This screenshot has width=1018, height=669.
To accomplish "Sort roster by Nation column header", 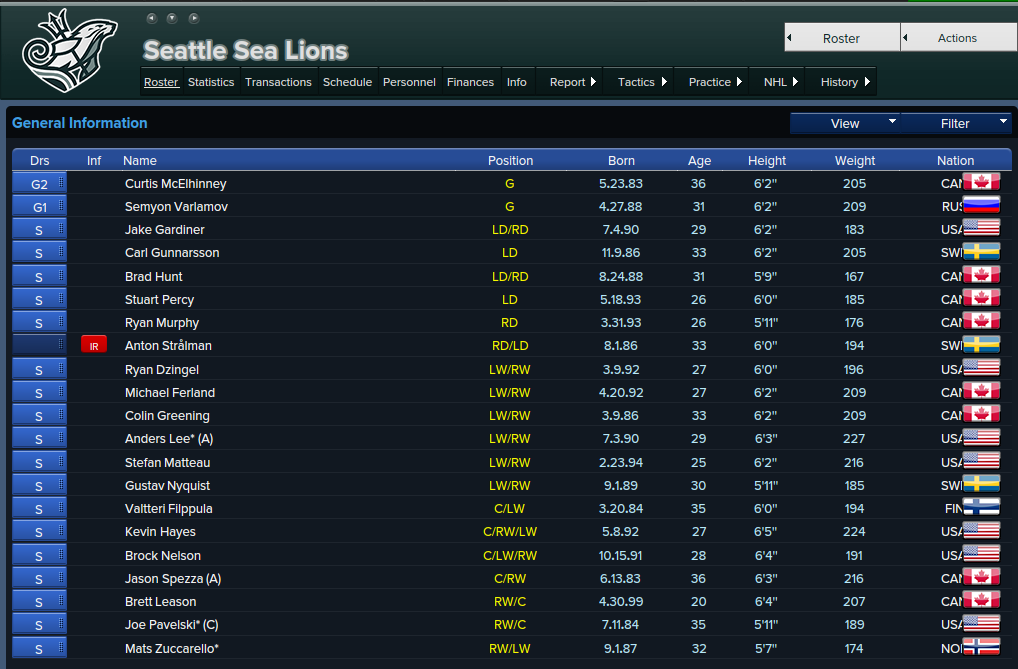I will [955, 160].
